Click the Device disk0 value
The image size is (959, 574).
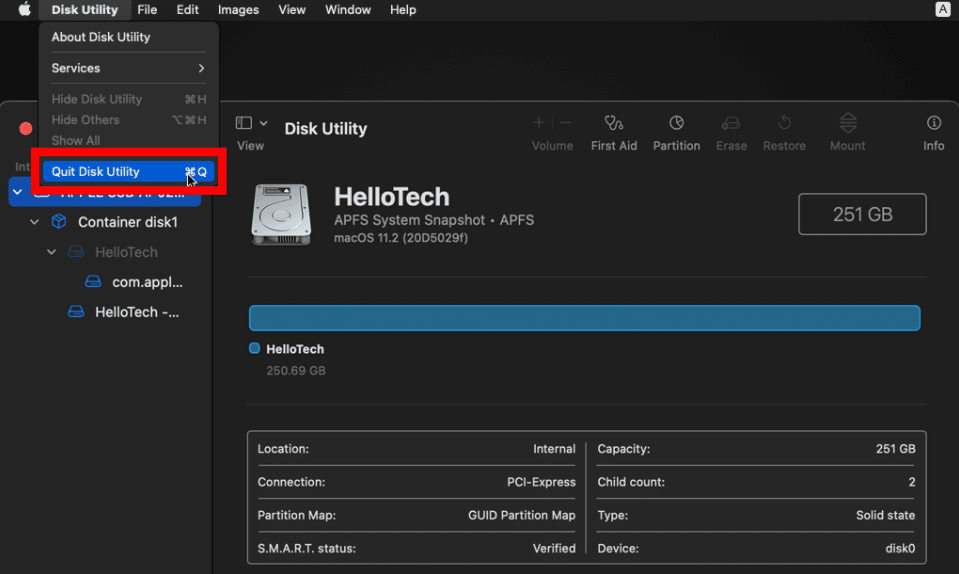[900, 548]
